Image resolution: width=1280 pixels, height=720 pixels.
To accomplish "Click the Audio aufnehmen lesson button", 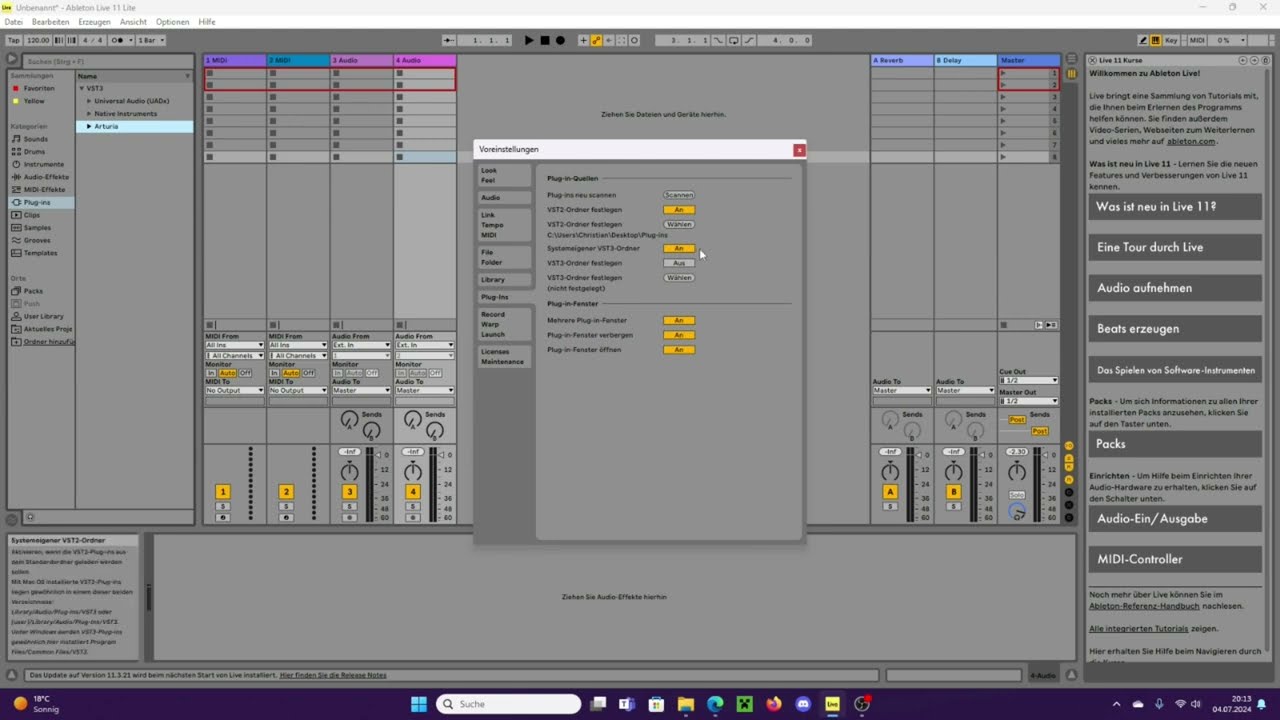I will pos(1175,288).
